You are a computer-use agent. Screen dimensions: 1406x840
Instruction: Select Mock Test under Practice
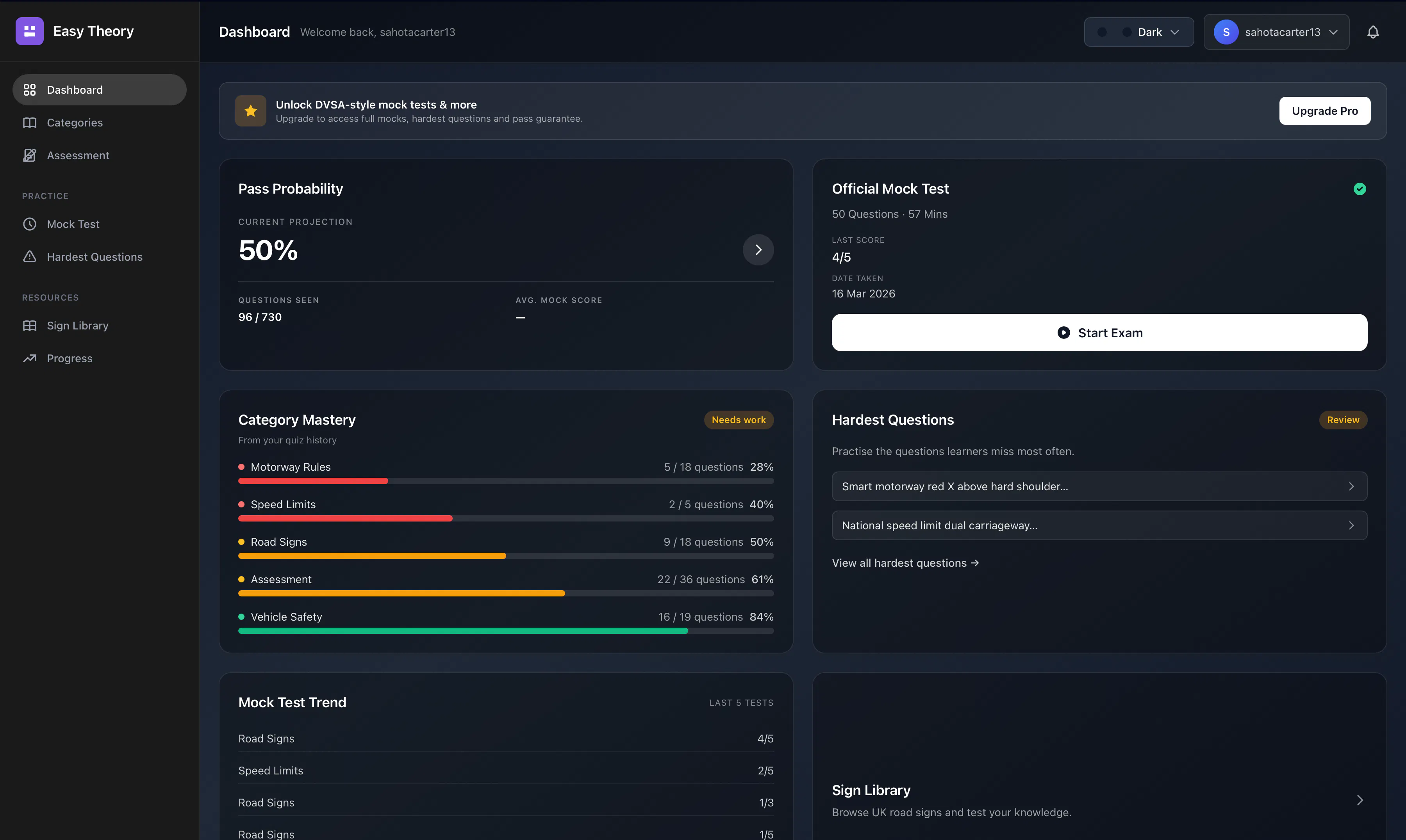tap(100, 224)
